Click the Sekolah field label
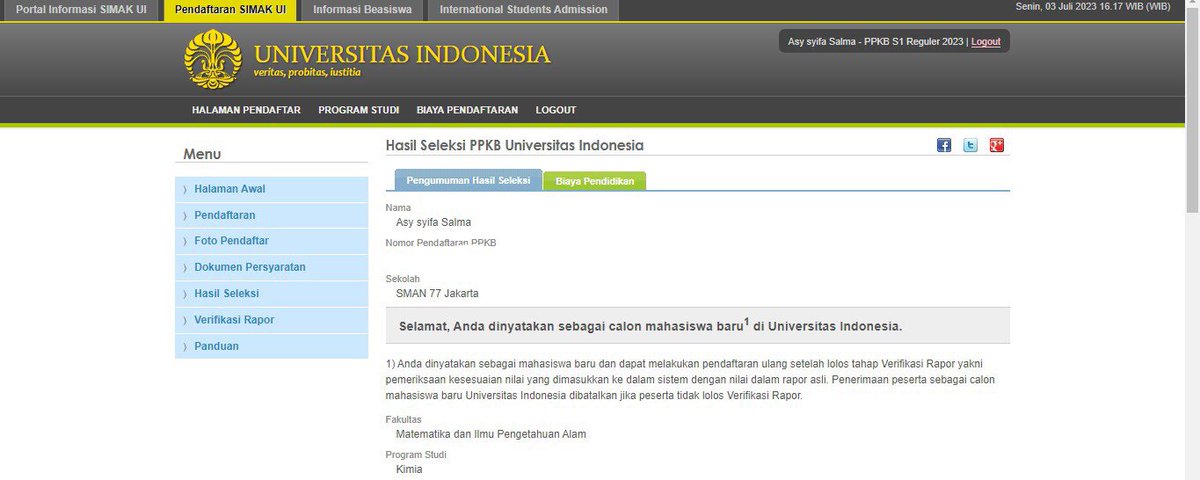This screenshot has width=1200, height=480. (x=403, y=278)
